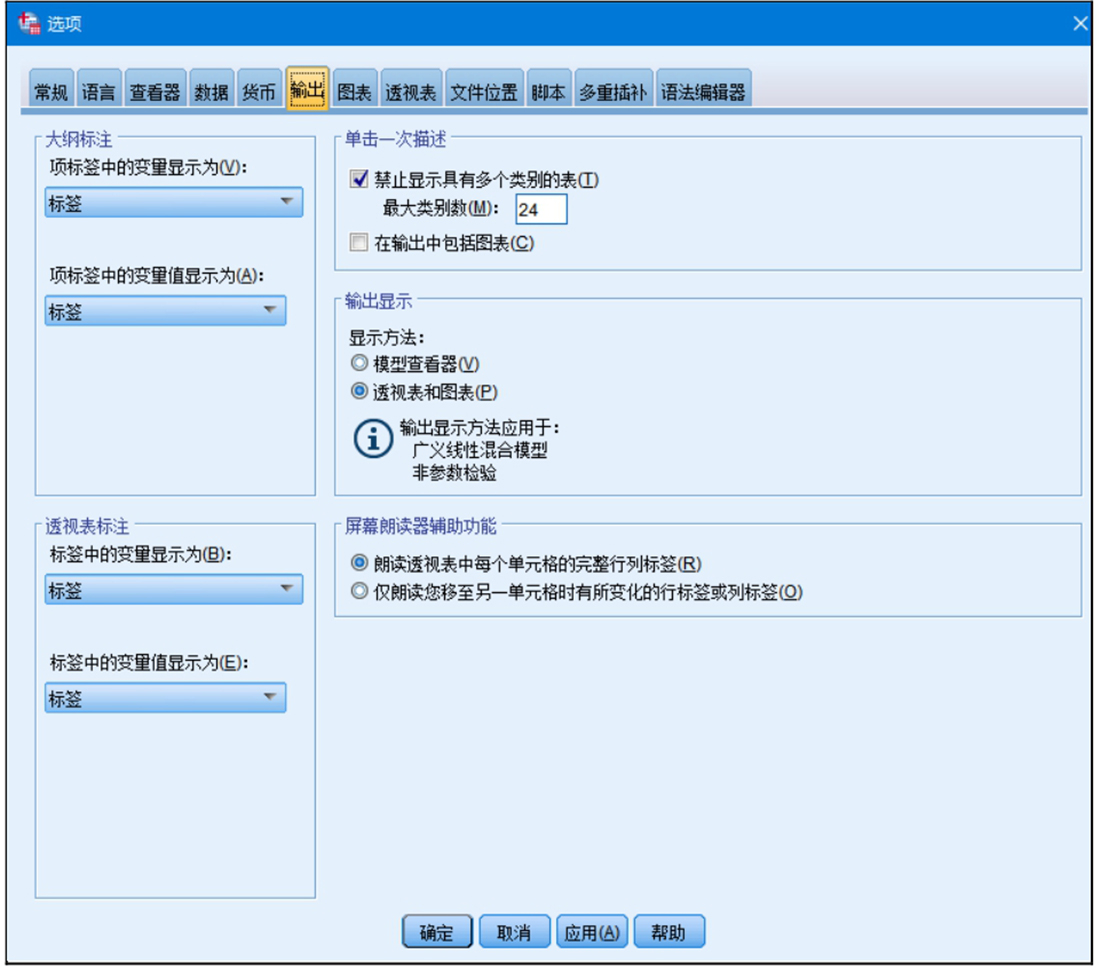Viewport: 1100px width, 978px height.
Task: Expand 标签中的变量值显示为 dropdown in 透视表标注
Action: 165,698
